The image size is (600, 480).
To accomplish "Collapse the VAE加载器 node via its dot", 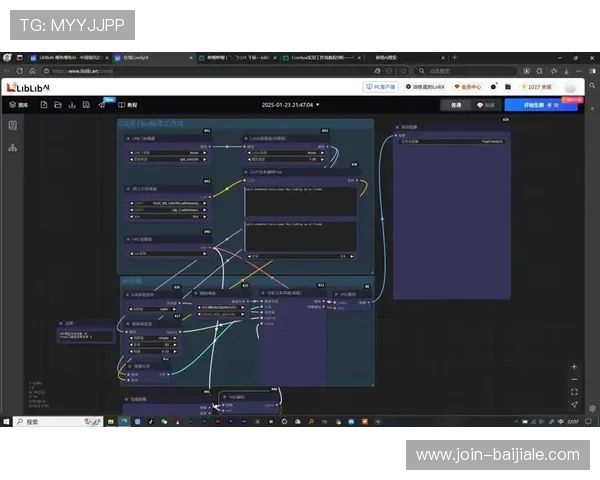I will coord(125,240).
